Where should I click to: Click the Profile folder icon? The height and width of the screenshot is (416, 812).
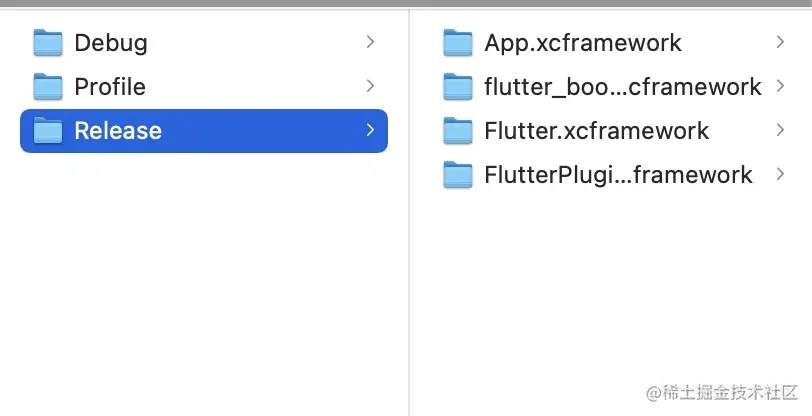48,87
